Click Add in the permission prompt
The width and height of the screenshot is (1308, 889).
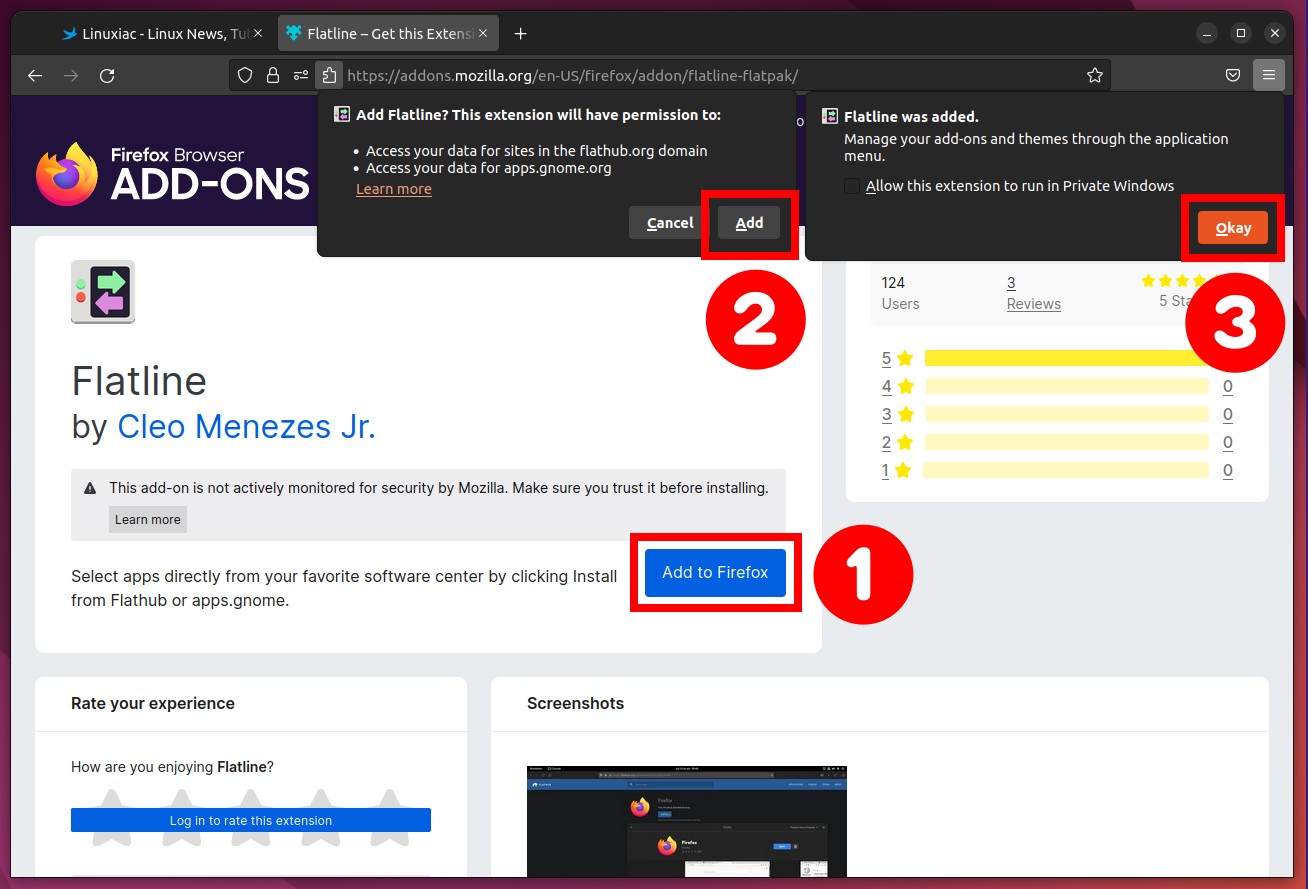(749, 223)
